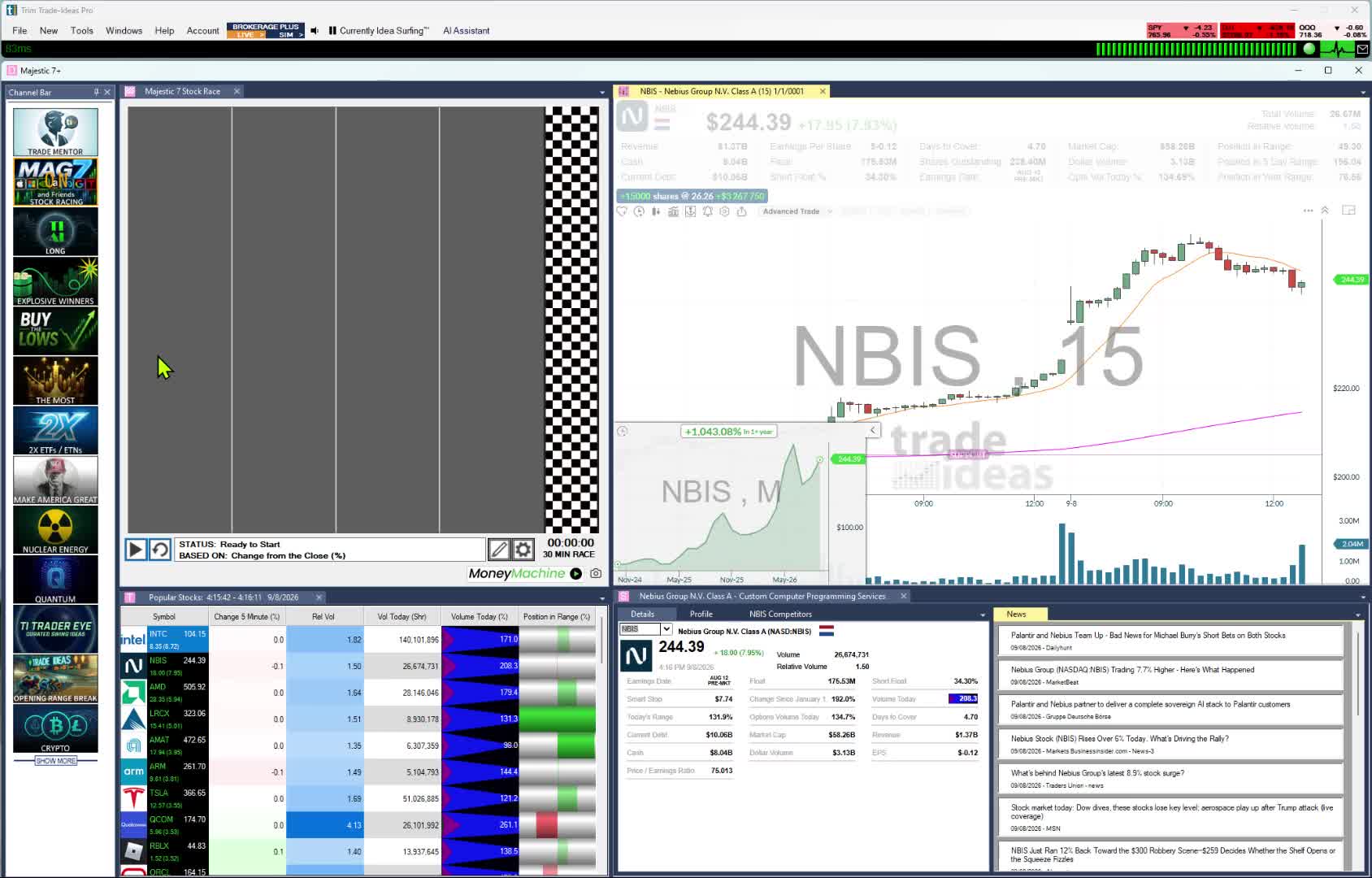
Task: Open stock race settings gear
Action: pos(523,550)
